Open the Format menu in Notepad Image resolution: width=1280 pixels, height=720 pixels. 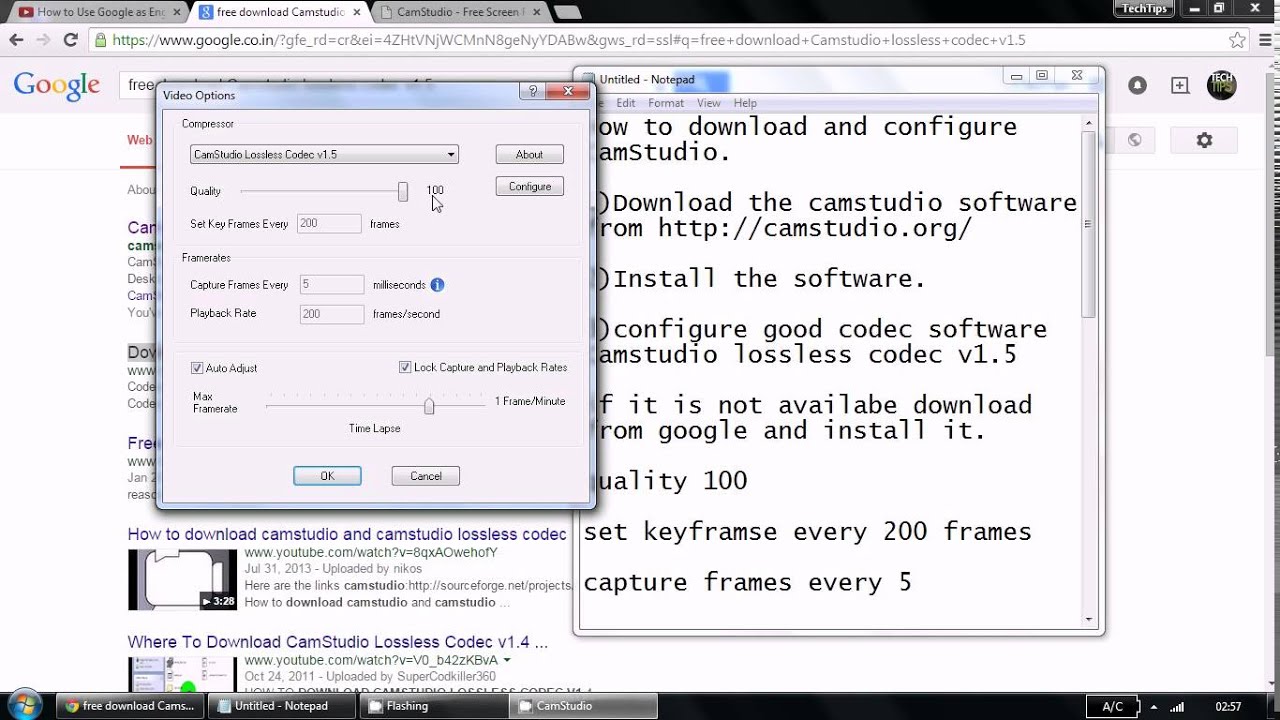(x=666, y=103)
